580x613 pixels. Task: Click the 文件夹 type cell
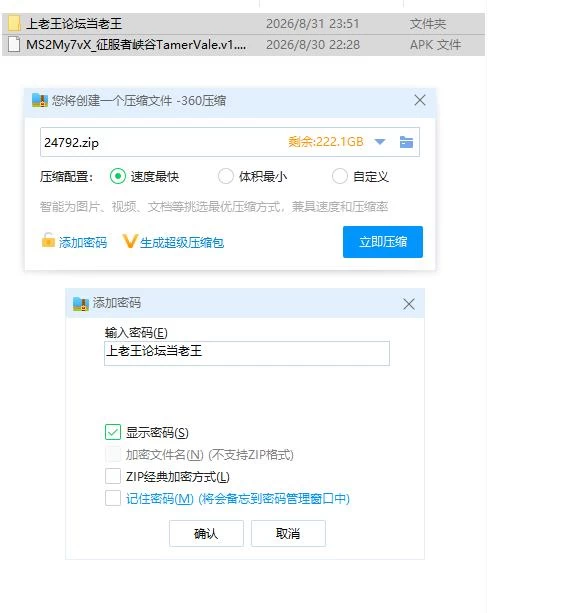(x=428, y=23)
